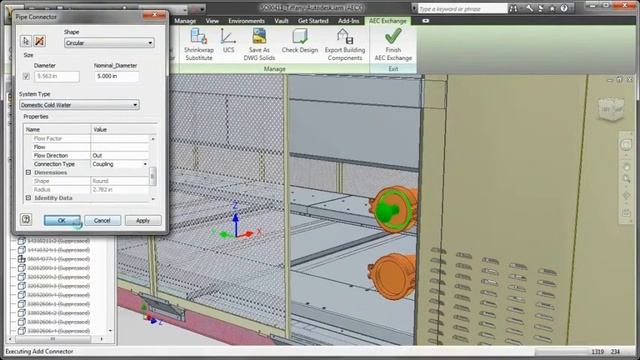Screen dimensions: 640x360
Task: Click browser tree scroll down arrow
Action: click(x=111, y=330)
